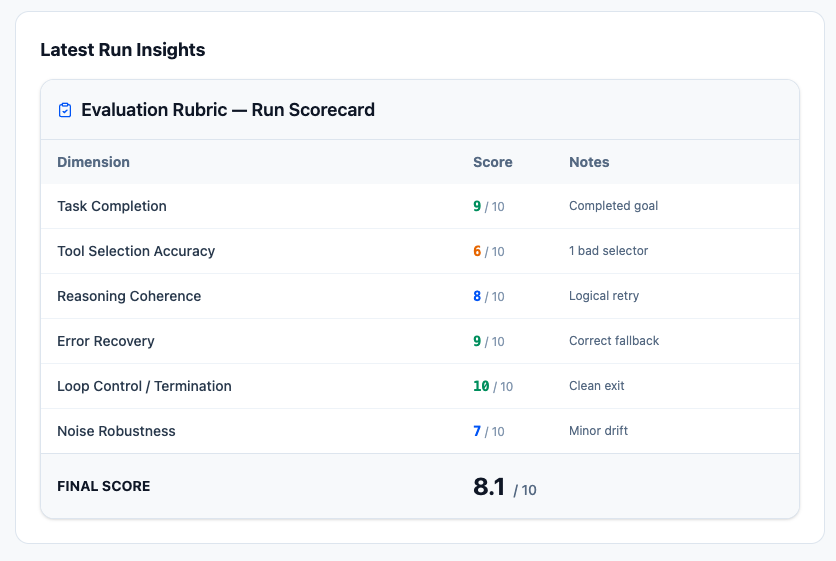The image size is (836, 561).
Task: Click the "1 bad selector" note
Action: coord(608,251)
